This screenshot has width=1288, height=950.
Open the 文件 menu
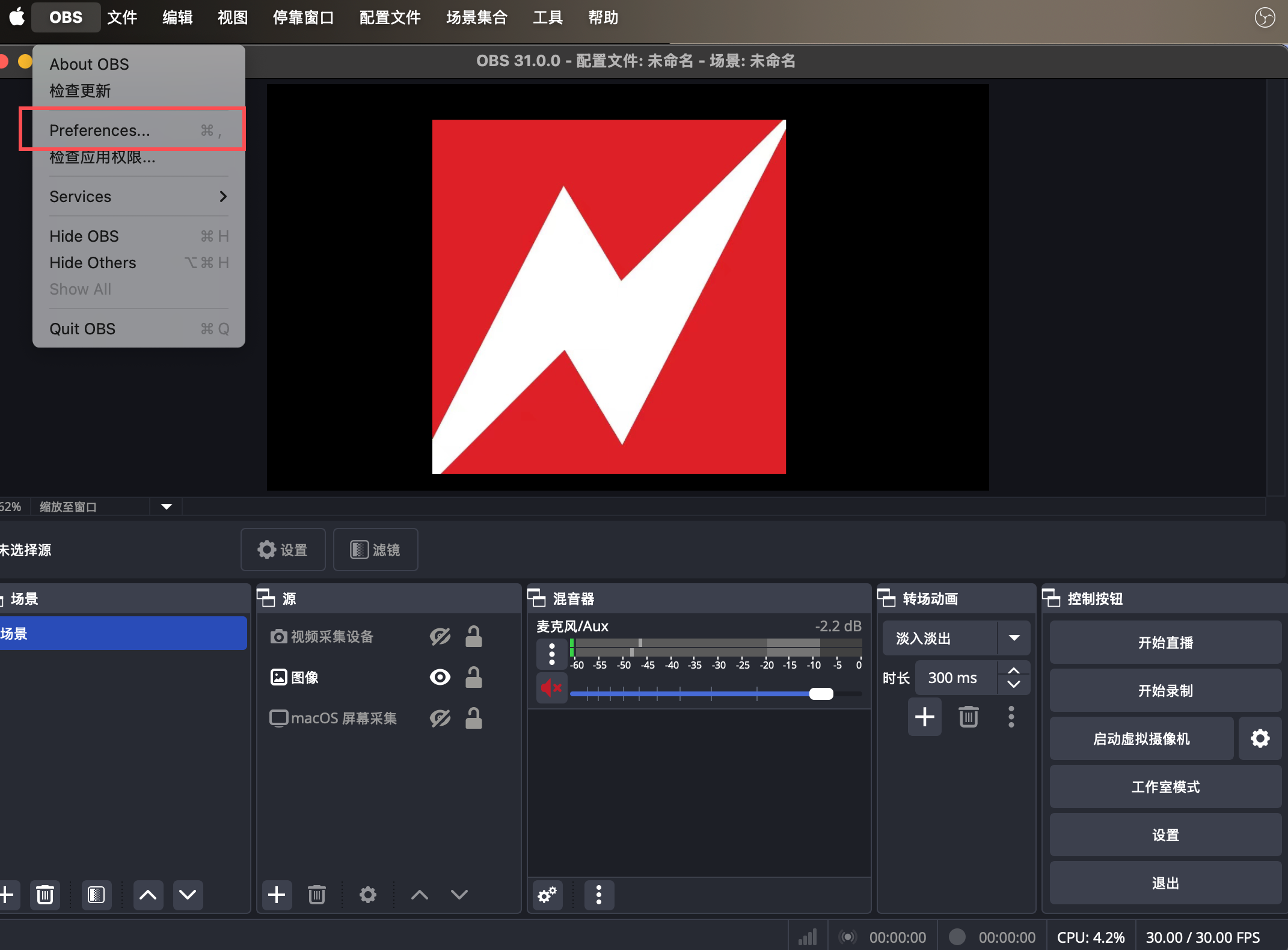(122, 17)
